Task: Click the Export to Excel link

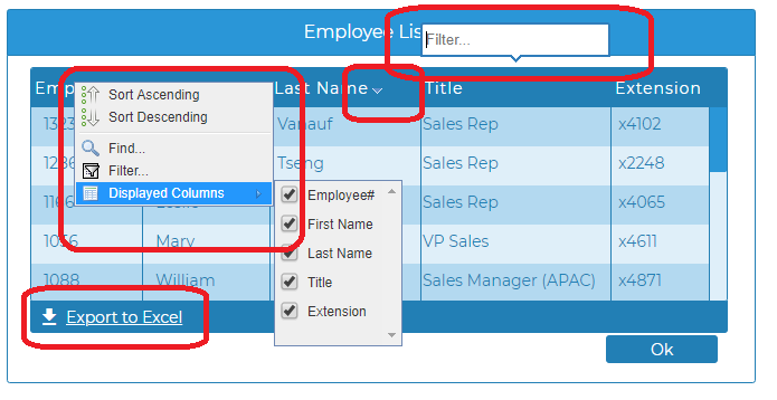Action: pos(124,318)
